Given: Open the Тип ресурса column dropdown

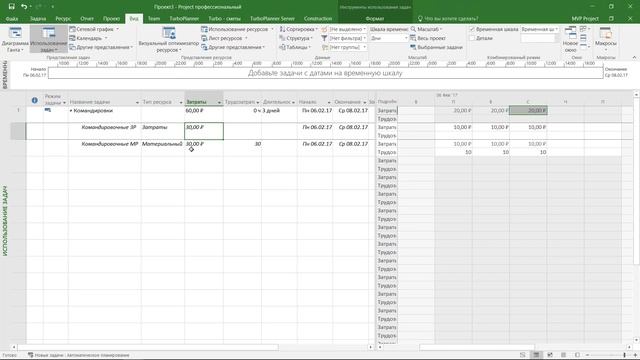Looking at the screenshot, I should click(181, 102).
